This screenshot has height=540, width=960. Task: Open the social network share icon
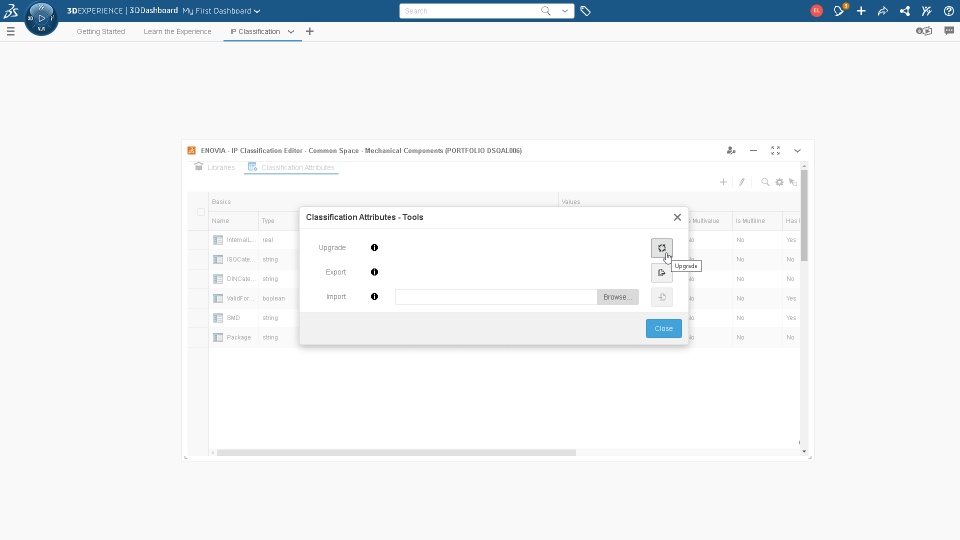point(905,11)
